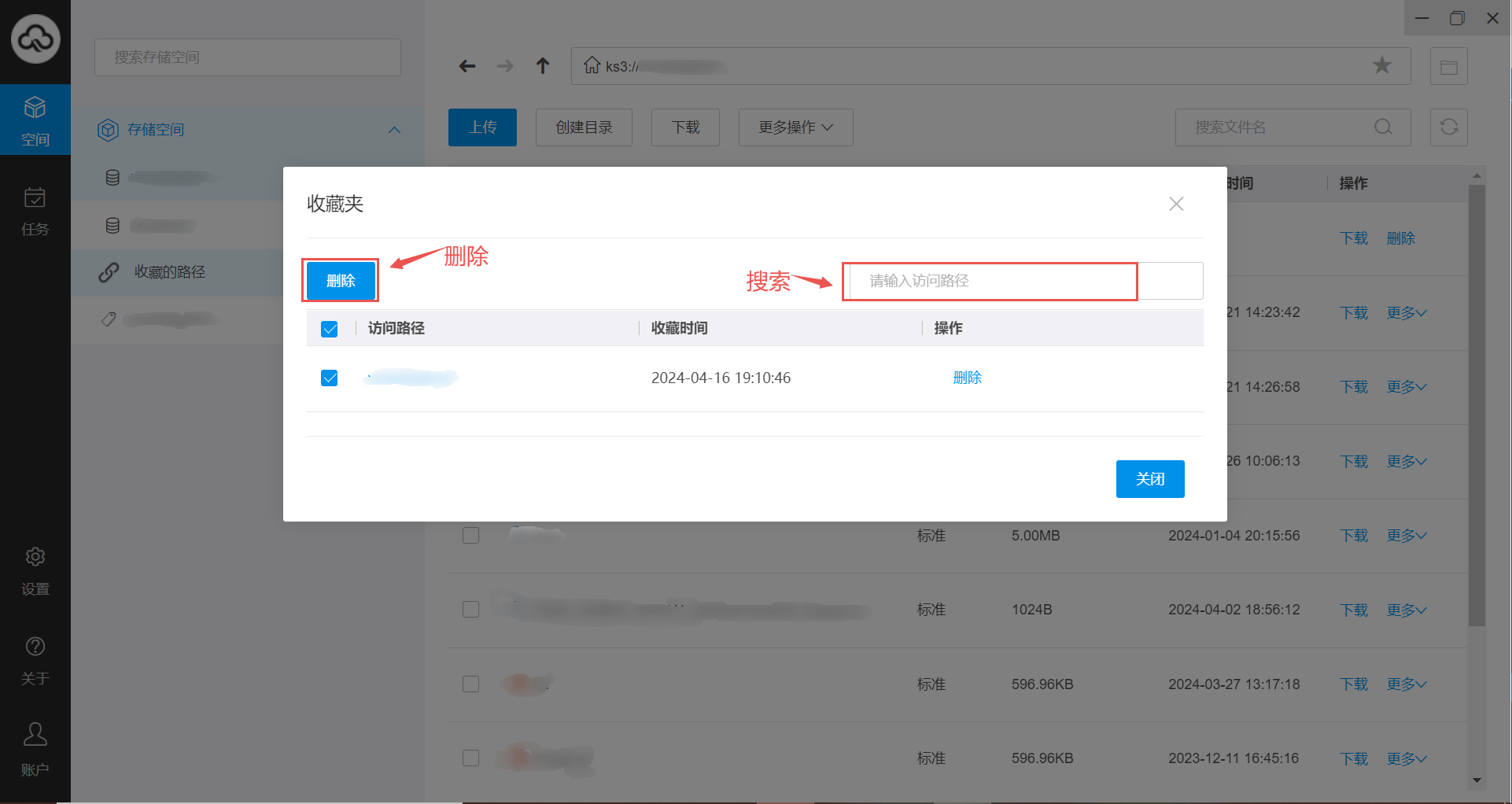Viewport: 1512px width, 804px height.
Task: Click the 创建目录 button
Action: [584, 127]
